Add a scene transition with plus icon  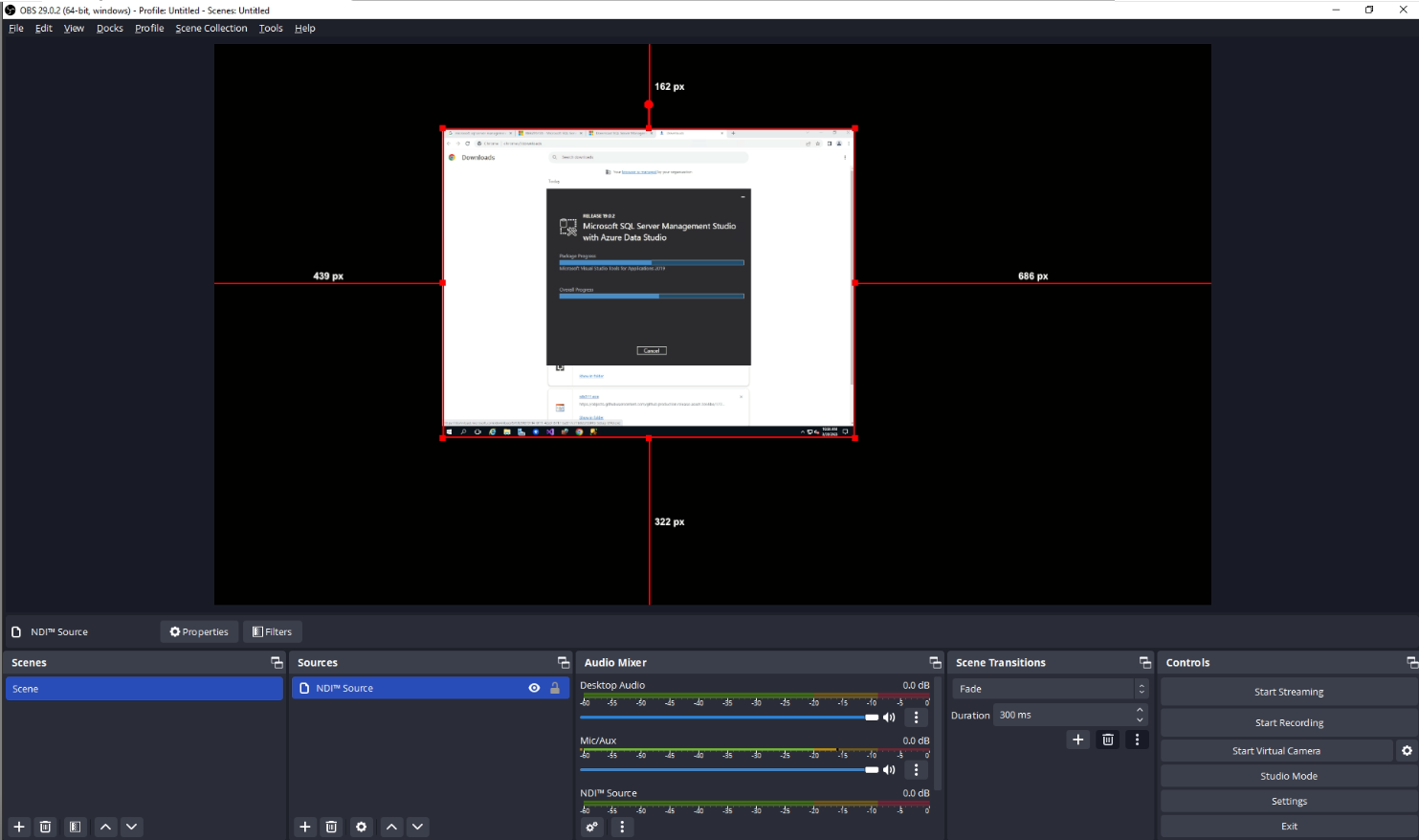(x=1077, y=740)
